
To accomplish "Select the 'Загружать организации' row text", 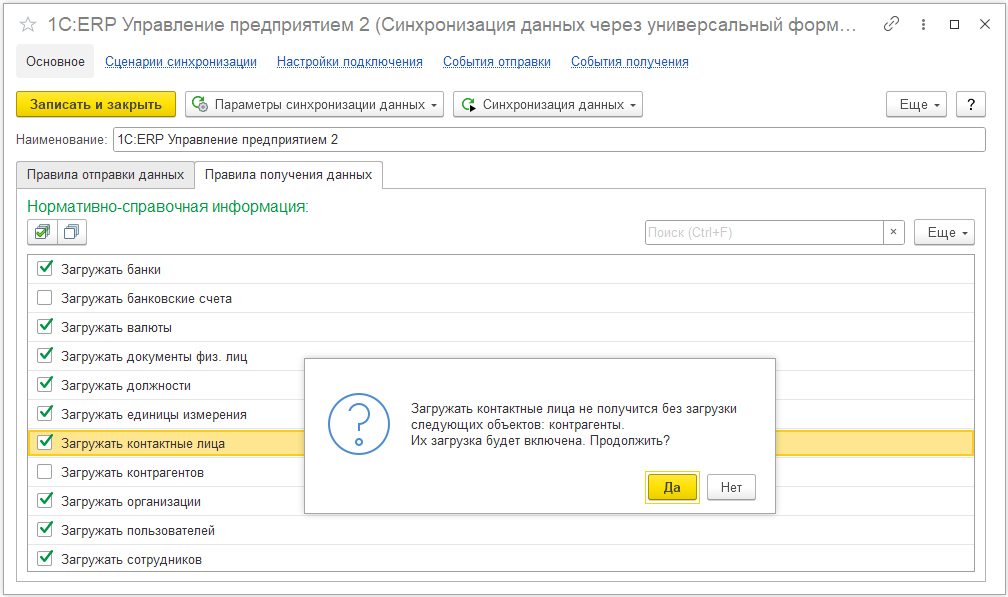I will coord(130,502).
